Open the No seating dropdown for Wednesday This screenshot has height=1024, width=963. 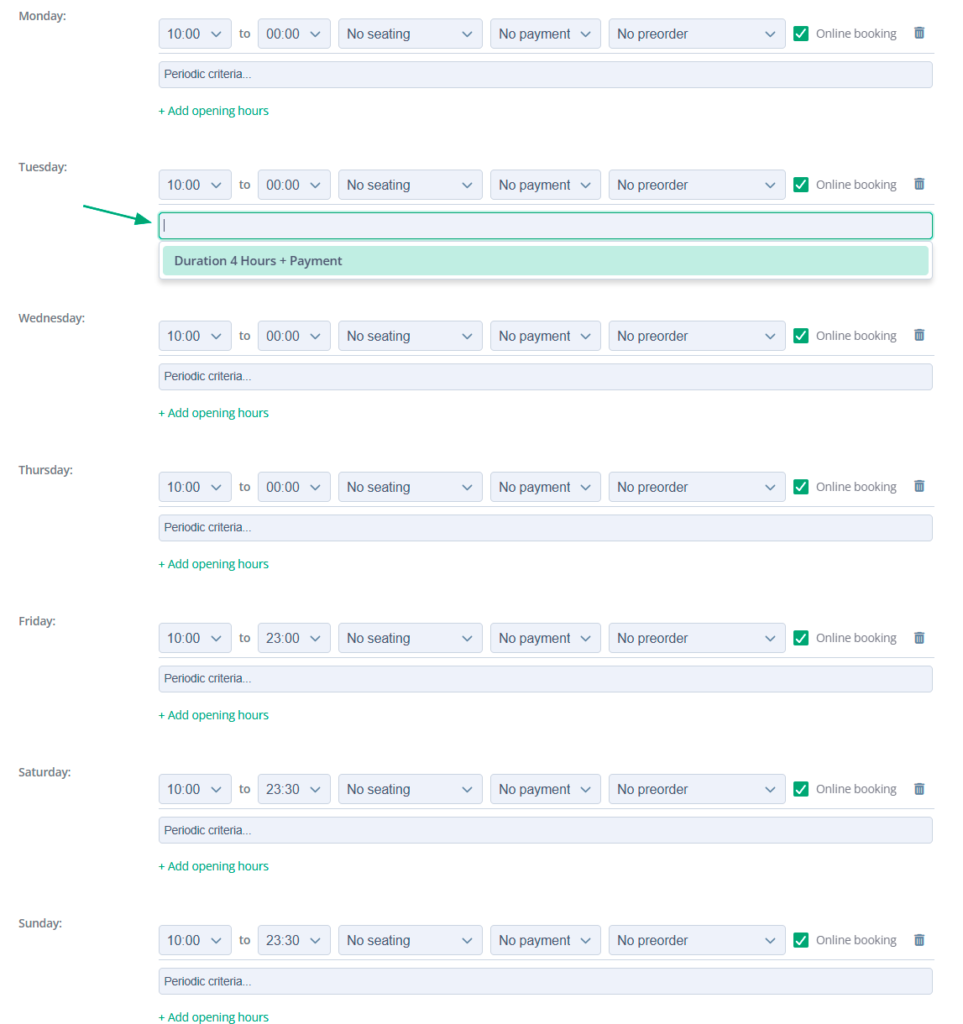[x=410, y=335]
